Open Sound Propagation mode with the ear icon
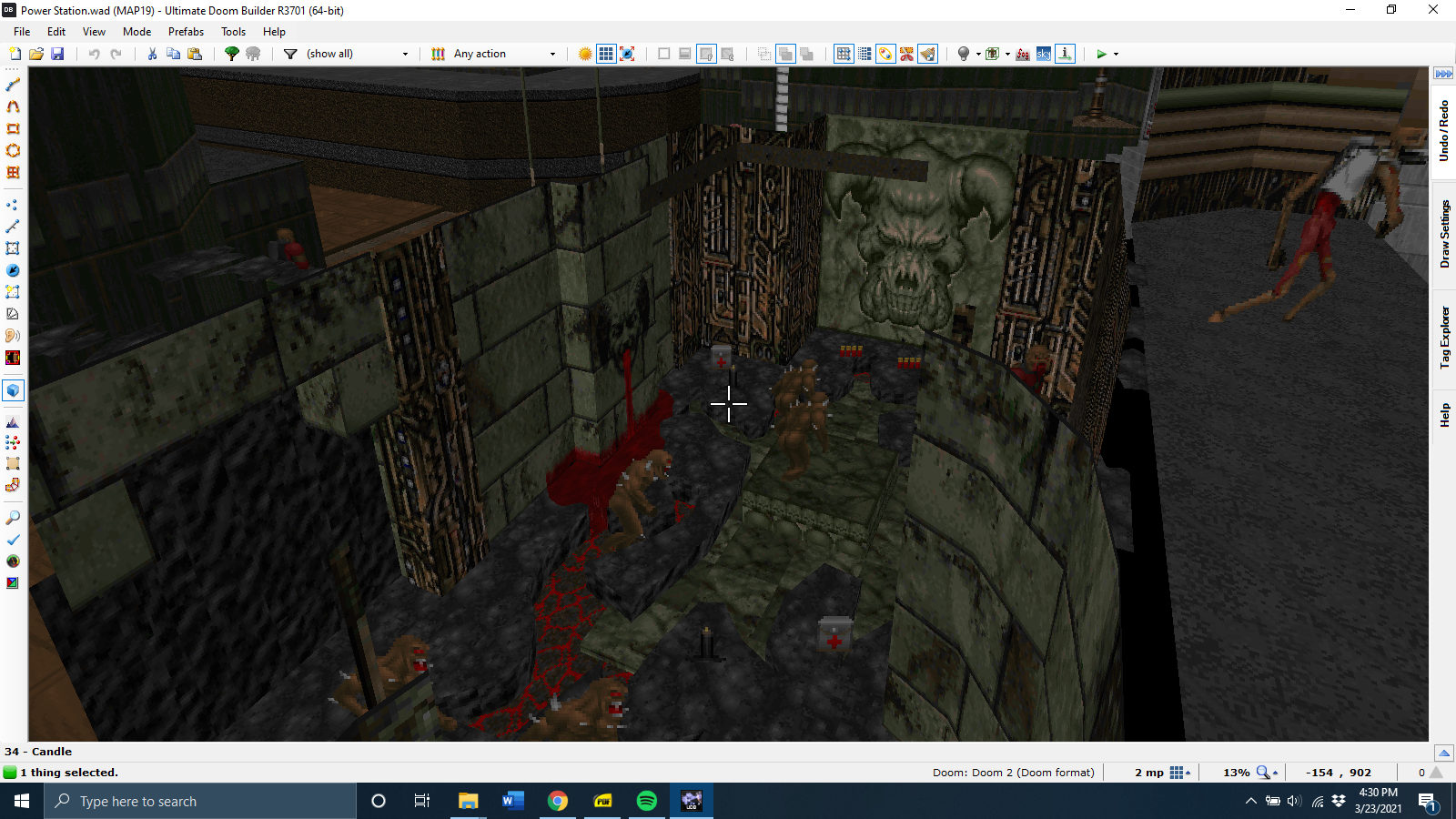 coord(13,336)
